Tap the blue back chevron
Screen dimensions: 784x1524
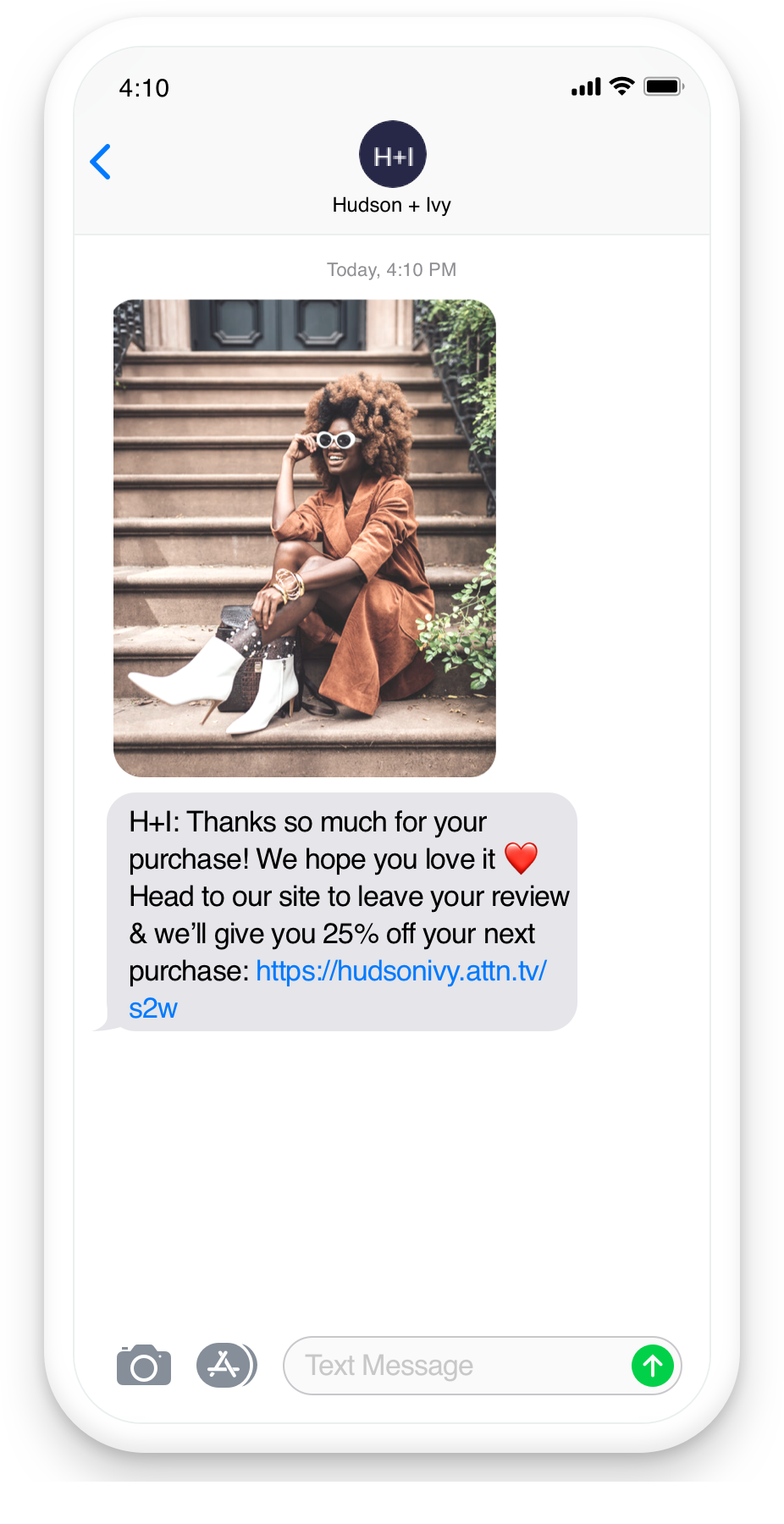101,162
